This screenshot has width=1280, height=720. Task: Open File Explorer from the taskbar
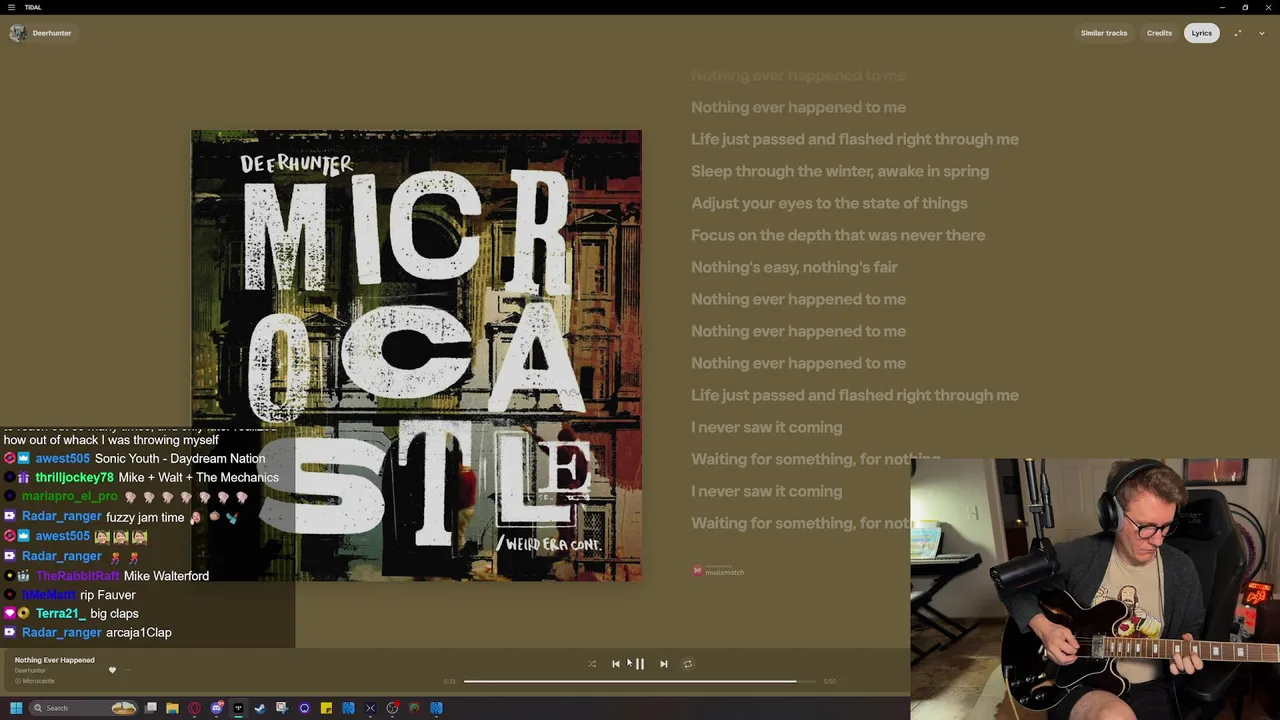point(172,708)
